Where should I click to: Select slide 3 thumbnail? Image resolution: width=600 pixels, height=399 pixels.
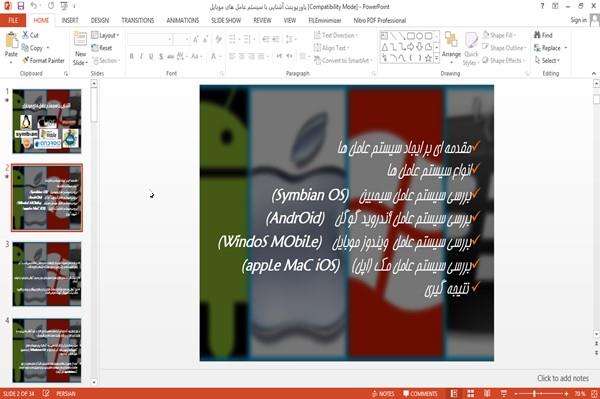click(x=47, y=274)
